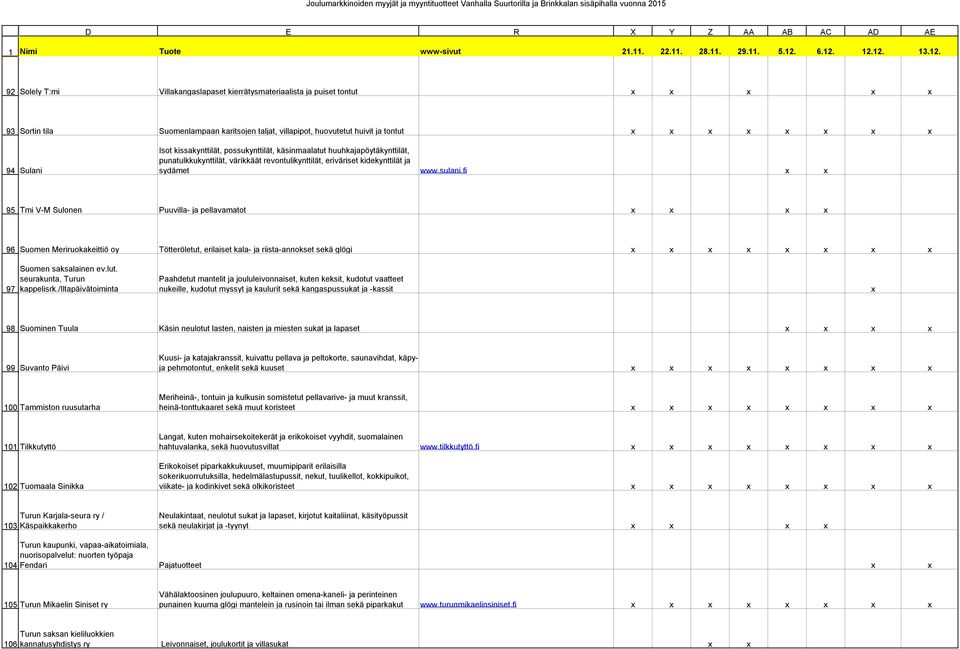Click the page title mentioning 'Joulumarkkinoiden myyjät'

point(486,4)
